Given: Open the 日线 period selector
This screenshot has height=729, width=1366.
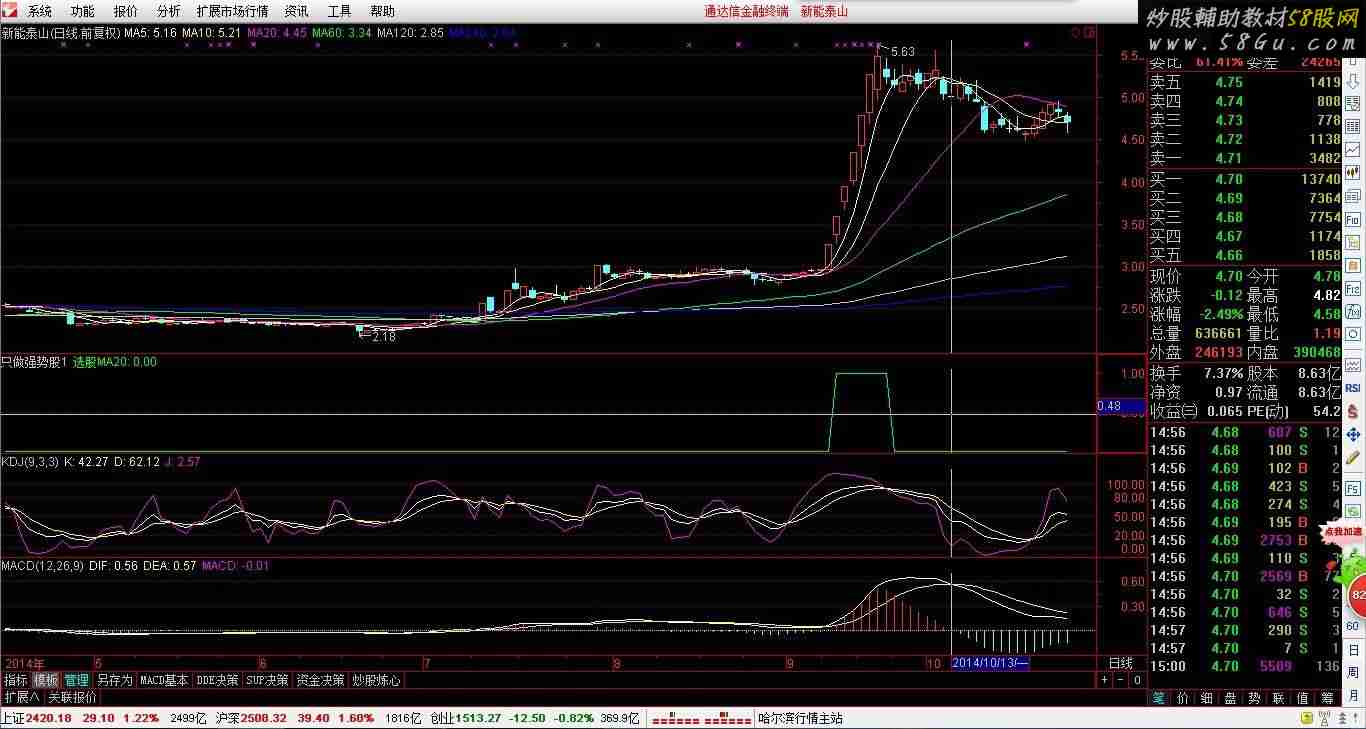Looking at the screenshot, I should coord(1121,663).
